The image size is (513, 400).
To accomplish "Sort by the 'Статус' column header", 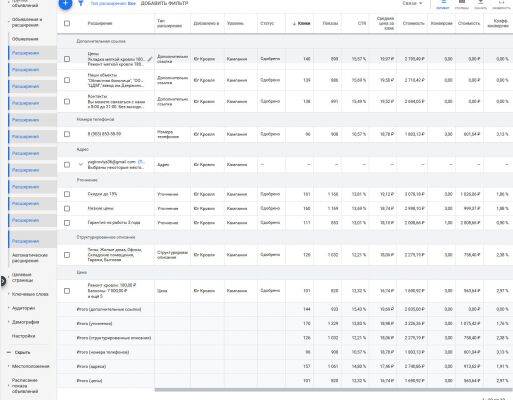I will click(267, 23).
